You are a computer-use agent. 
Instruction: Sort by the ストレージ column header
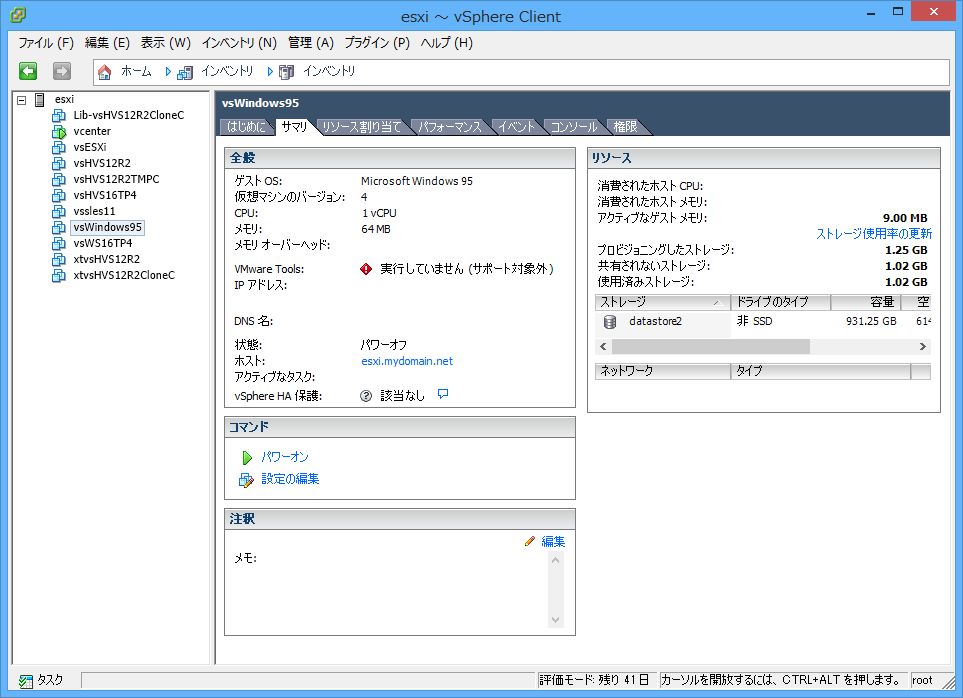pos(663,302)
